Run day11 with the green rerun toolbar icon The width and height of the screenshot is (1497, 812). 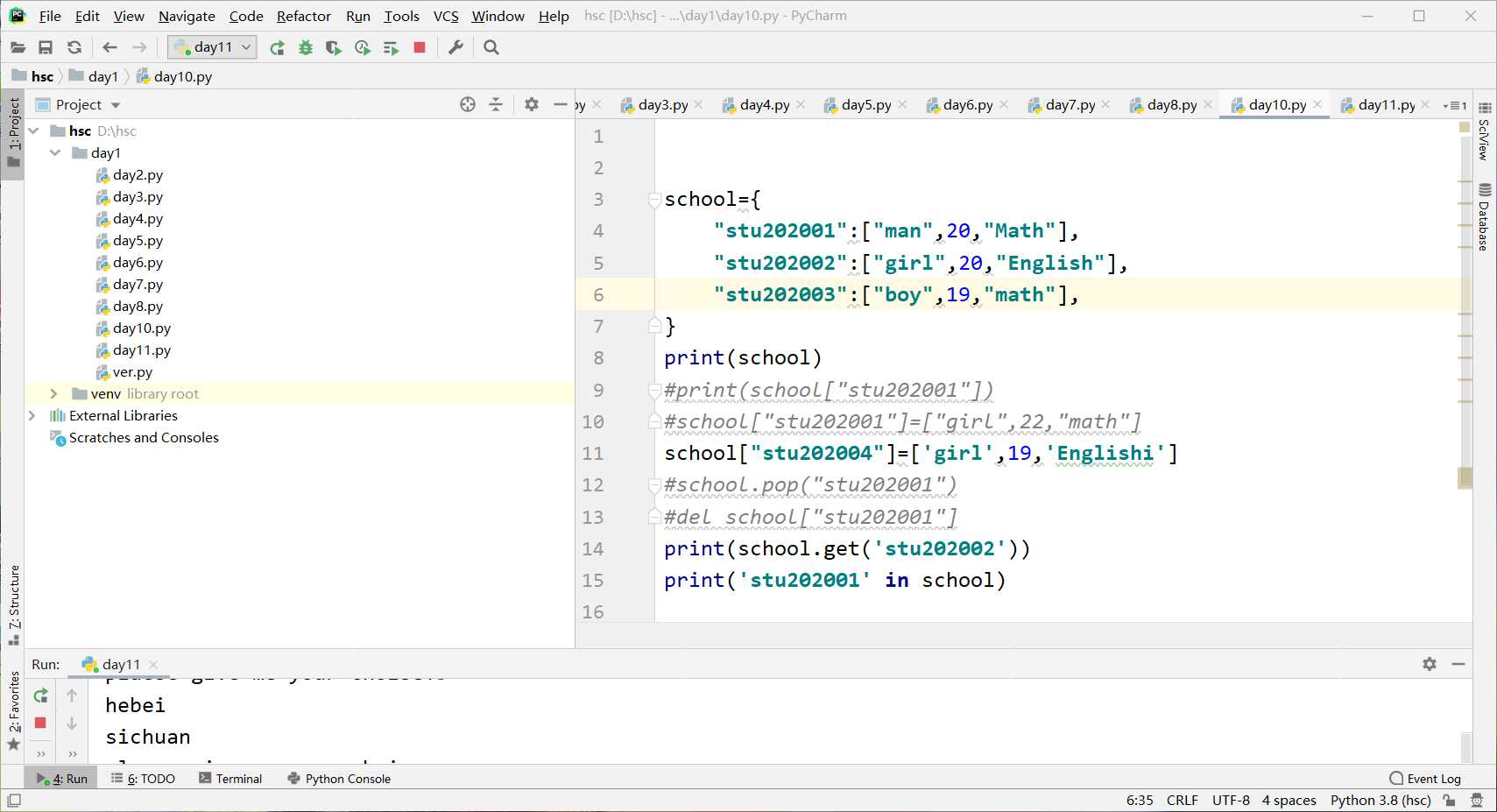click(277, 47)
